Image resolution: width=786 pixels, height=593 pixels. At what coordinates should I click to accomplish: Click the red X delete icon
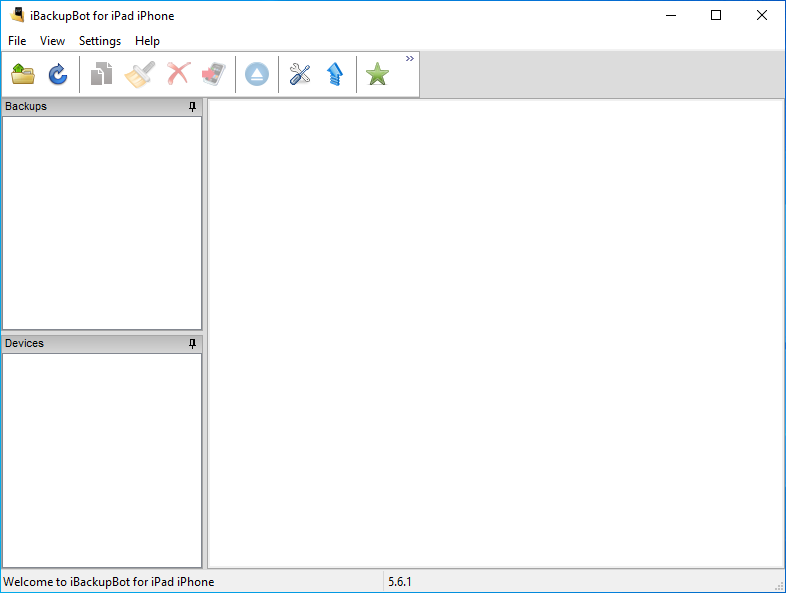tap(178, 74)
